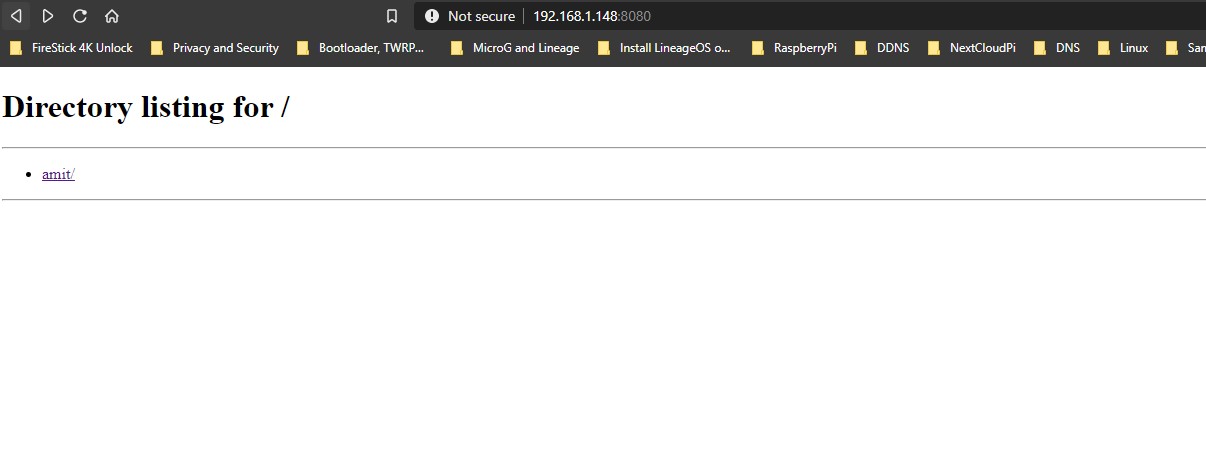Expand the NextCloudPi bookmark folder

(973, 48)
